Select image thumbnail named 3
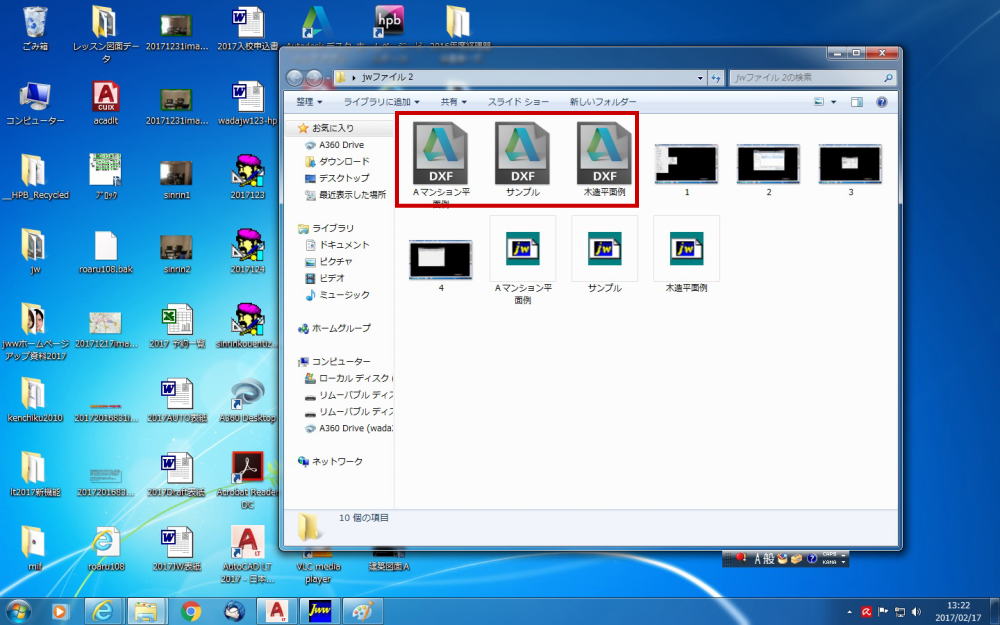The height and width of the screenshot is (625, 1000). [850, 170]
